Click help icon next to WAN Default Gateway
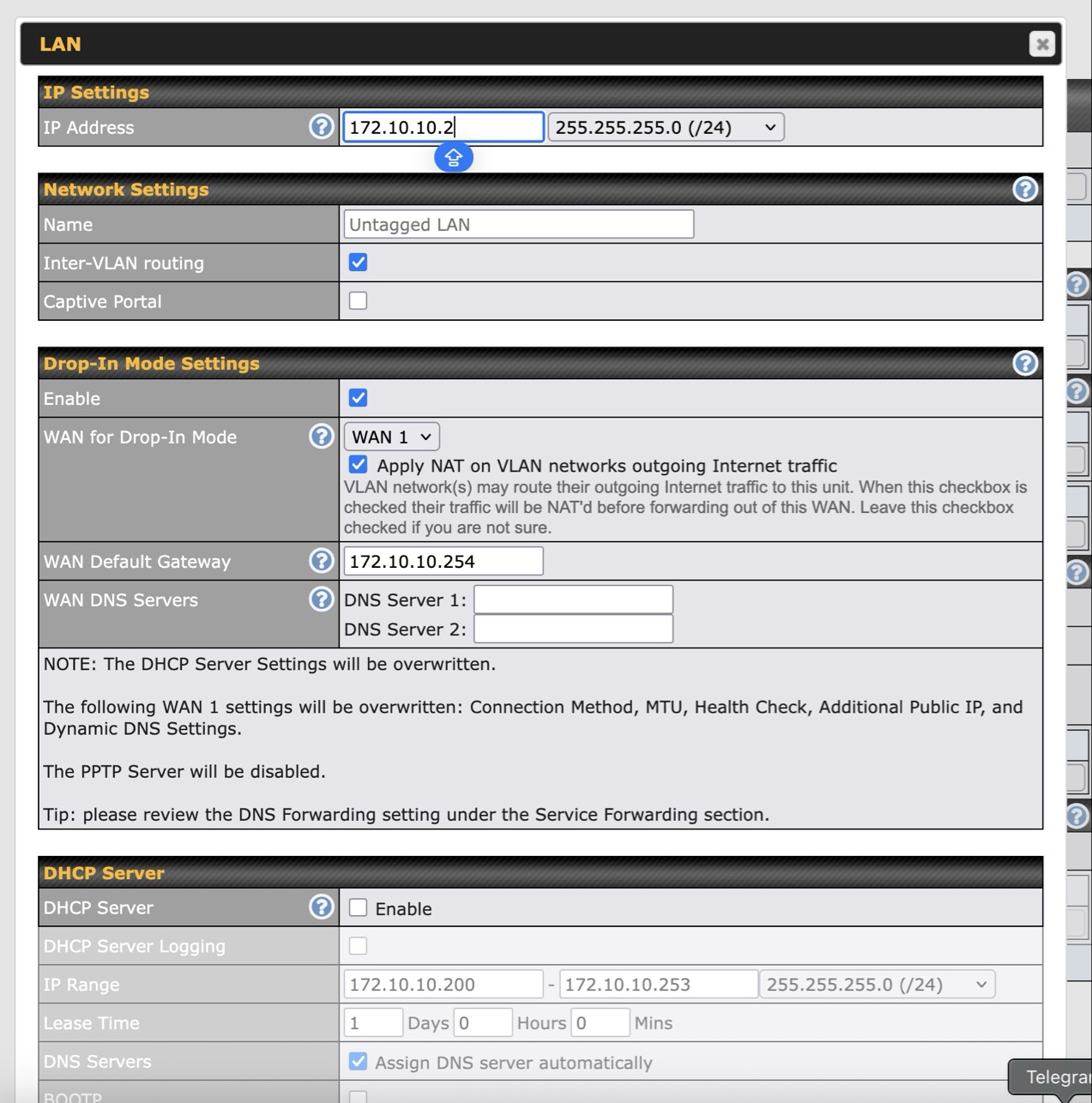 point(321,561)
